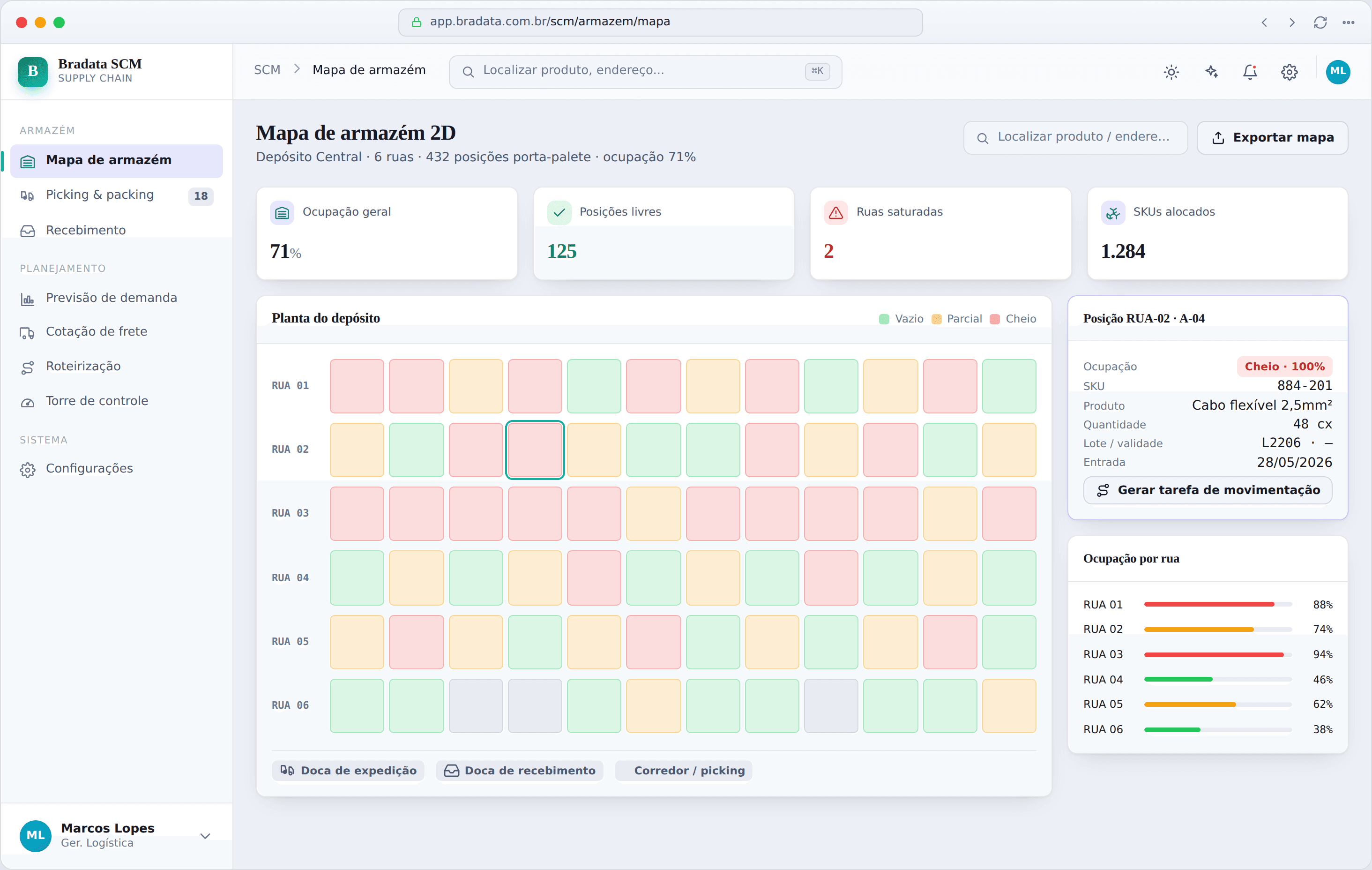This screenshot has width=1372, height=870.
Task: Click the Ocupação geral card icon
Action: click(x=282, y=213)
